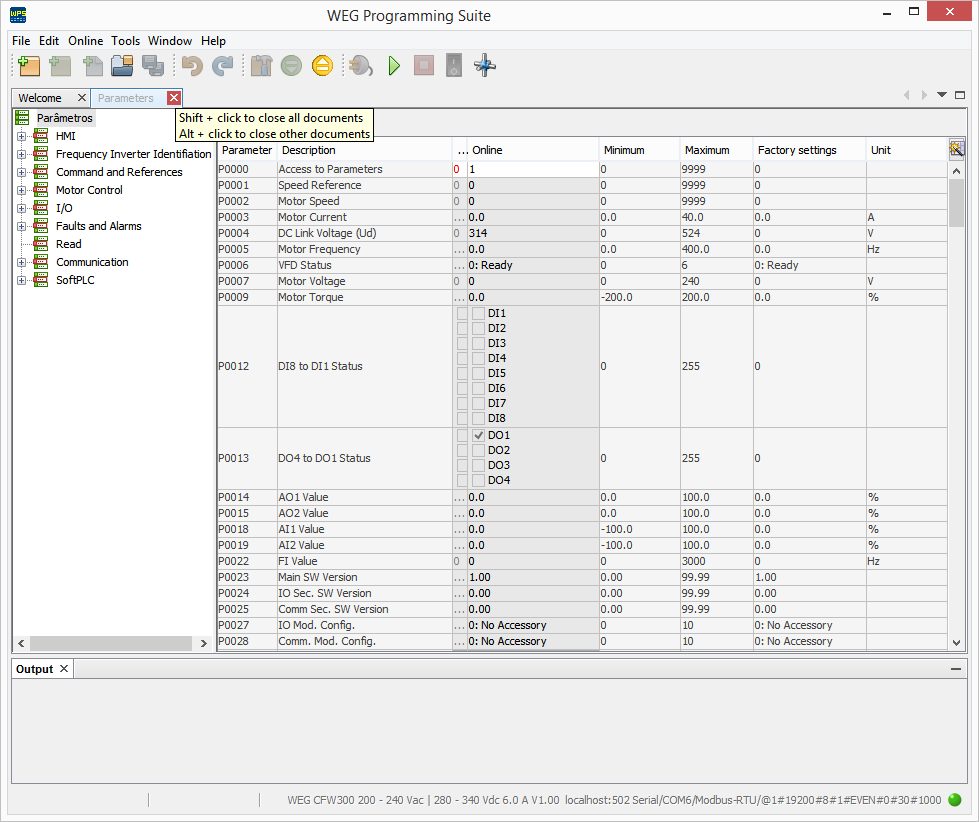Open an existing project from the toolbar
The height and width of the screenshot is (822, 979).
click(x=122, y=65)
